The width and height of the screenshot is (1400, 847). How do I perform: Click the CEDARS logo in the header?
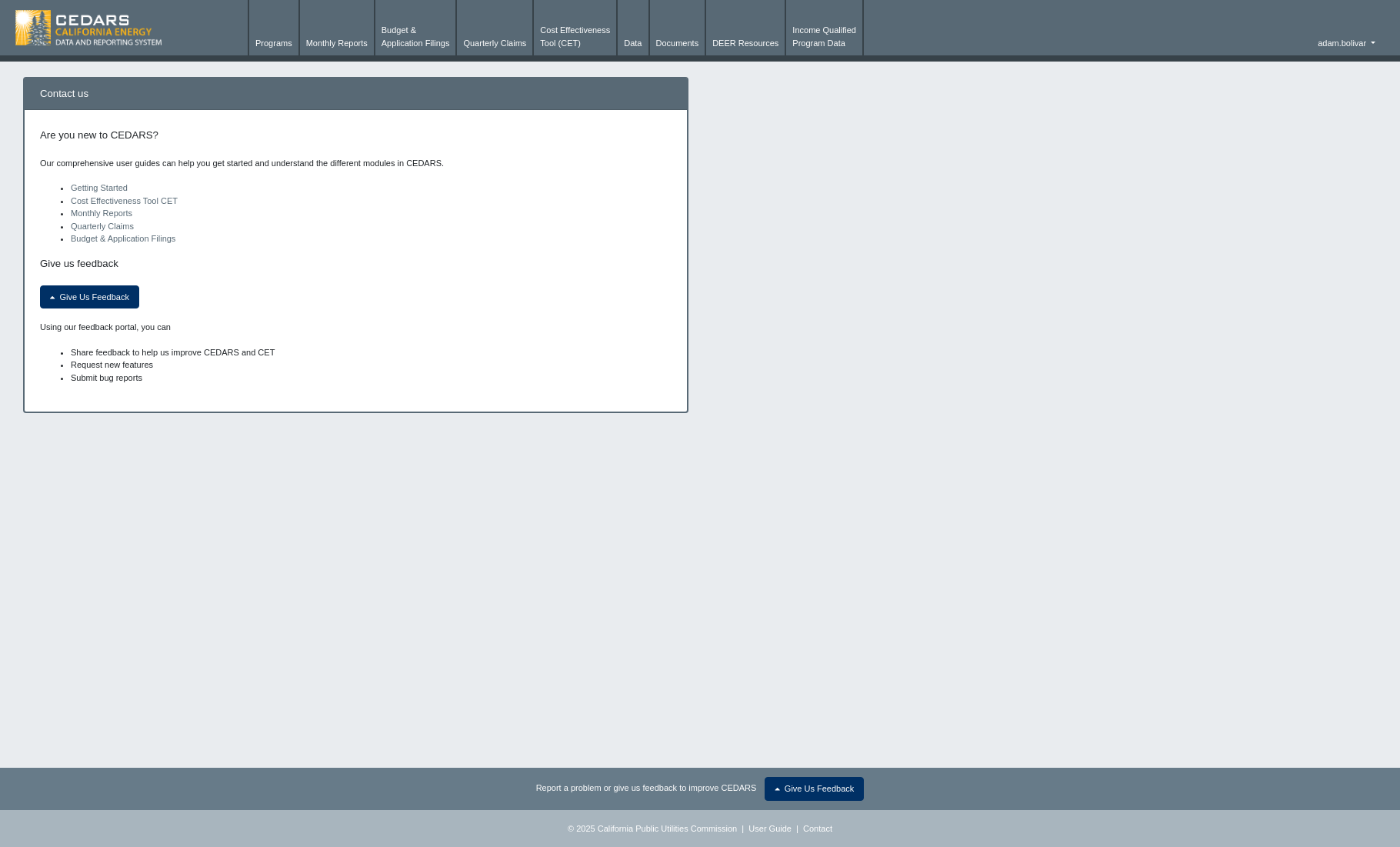pos(88,28)
